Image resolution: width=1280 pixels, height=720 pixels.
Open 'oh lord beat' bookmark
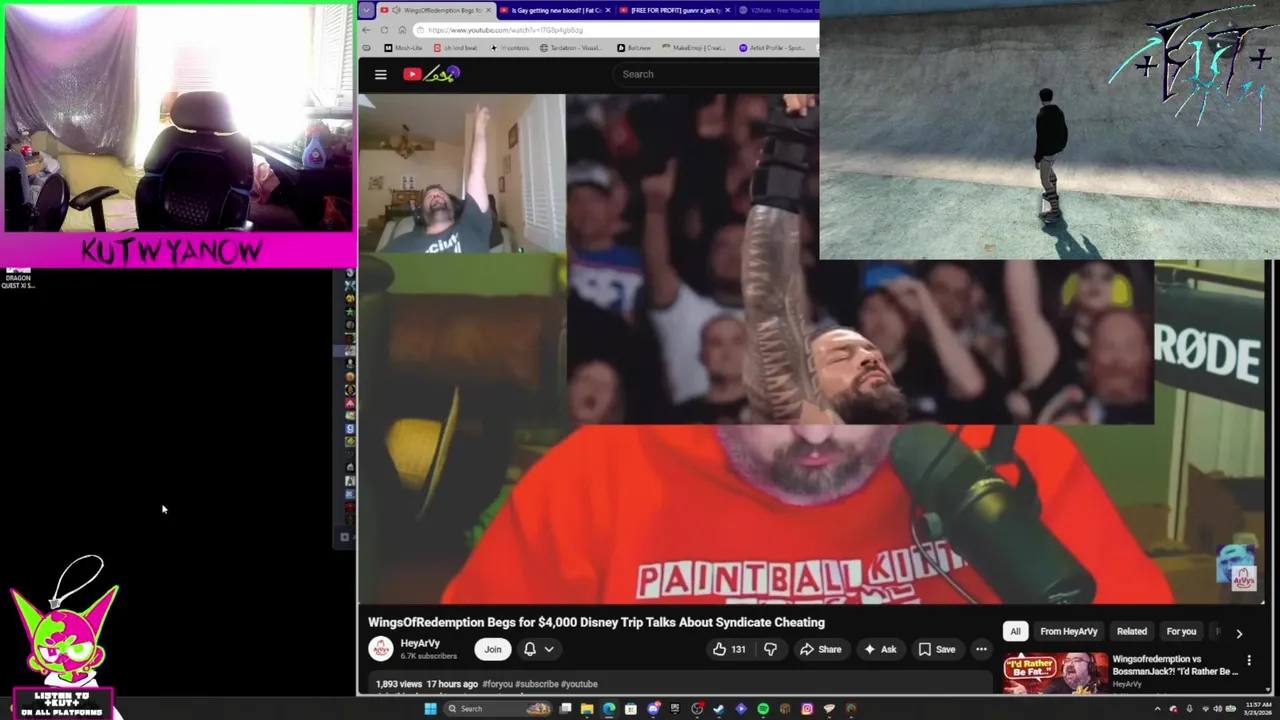point(455,48)
